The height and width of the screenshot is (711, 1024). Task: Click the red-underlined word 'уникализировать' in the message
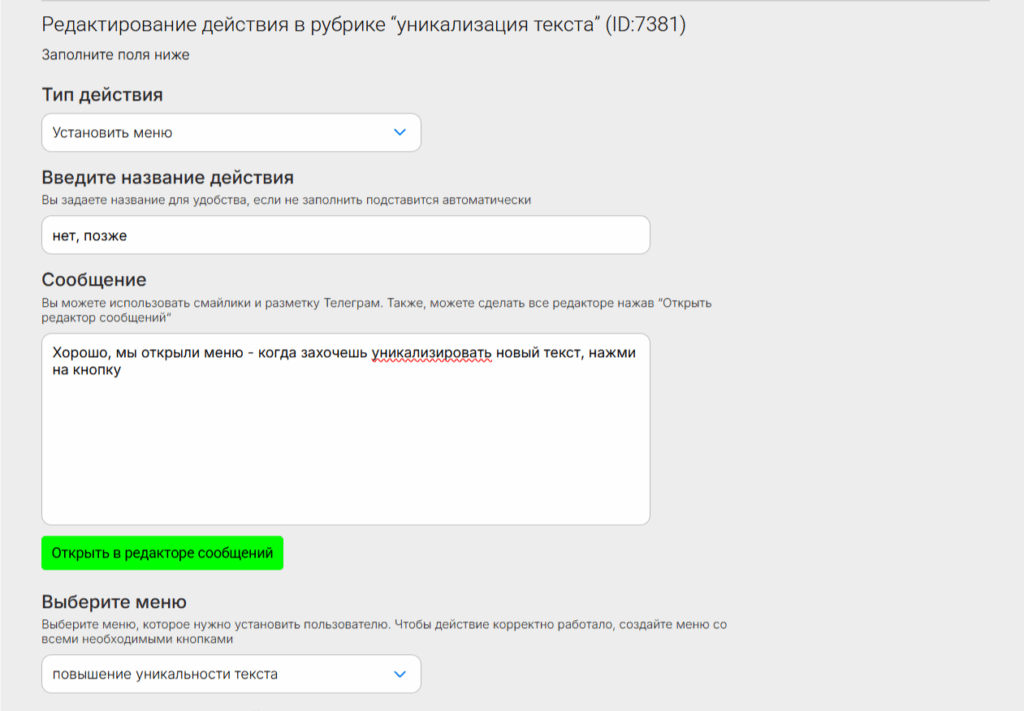[x=431, y=354]
